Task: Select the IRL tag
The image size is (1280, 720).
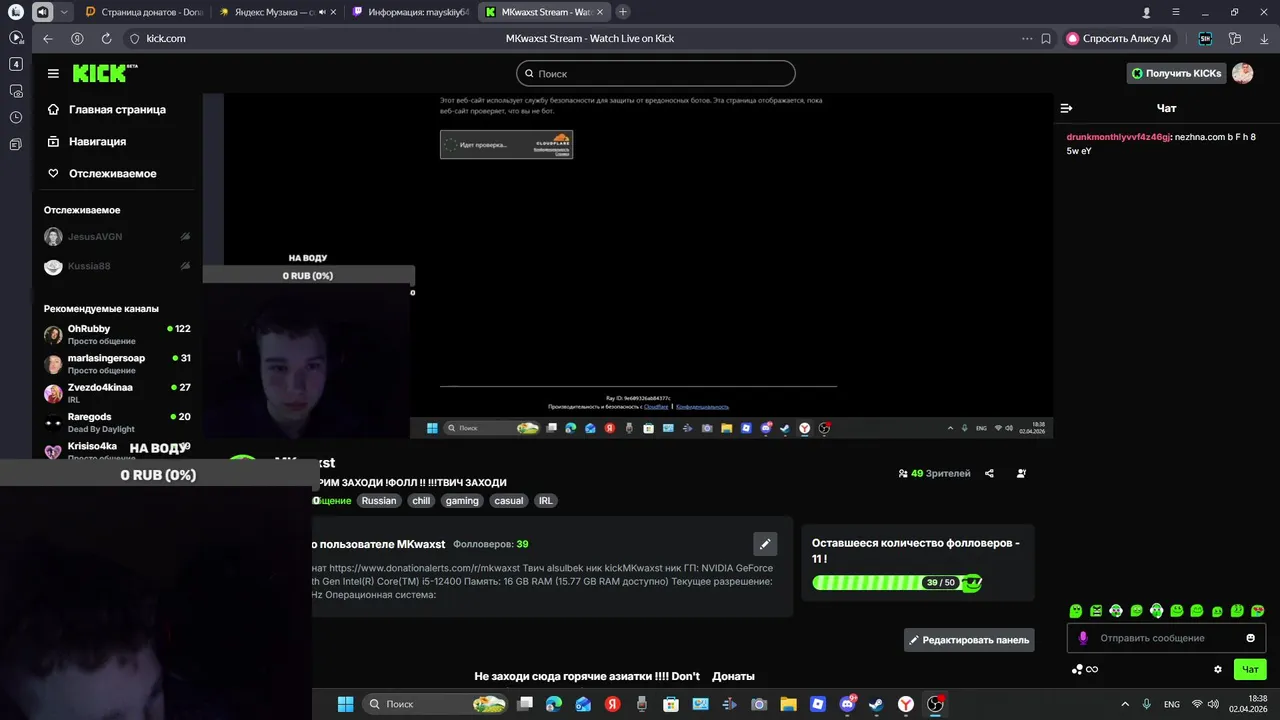Action: 545,501
